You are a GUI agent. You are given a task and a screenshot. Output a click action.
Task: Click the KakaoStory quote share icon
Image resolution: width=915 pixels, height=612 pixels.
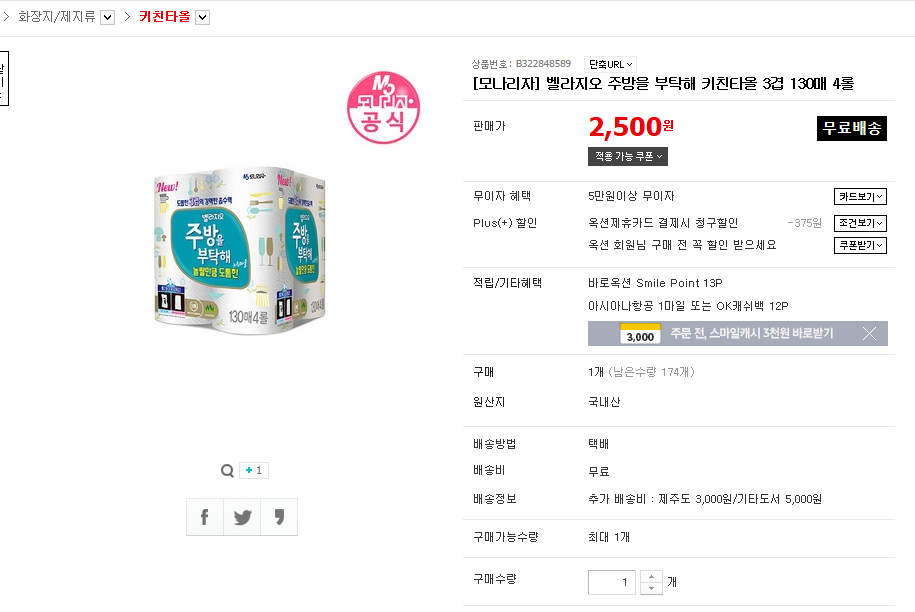click(279, 517)
